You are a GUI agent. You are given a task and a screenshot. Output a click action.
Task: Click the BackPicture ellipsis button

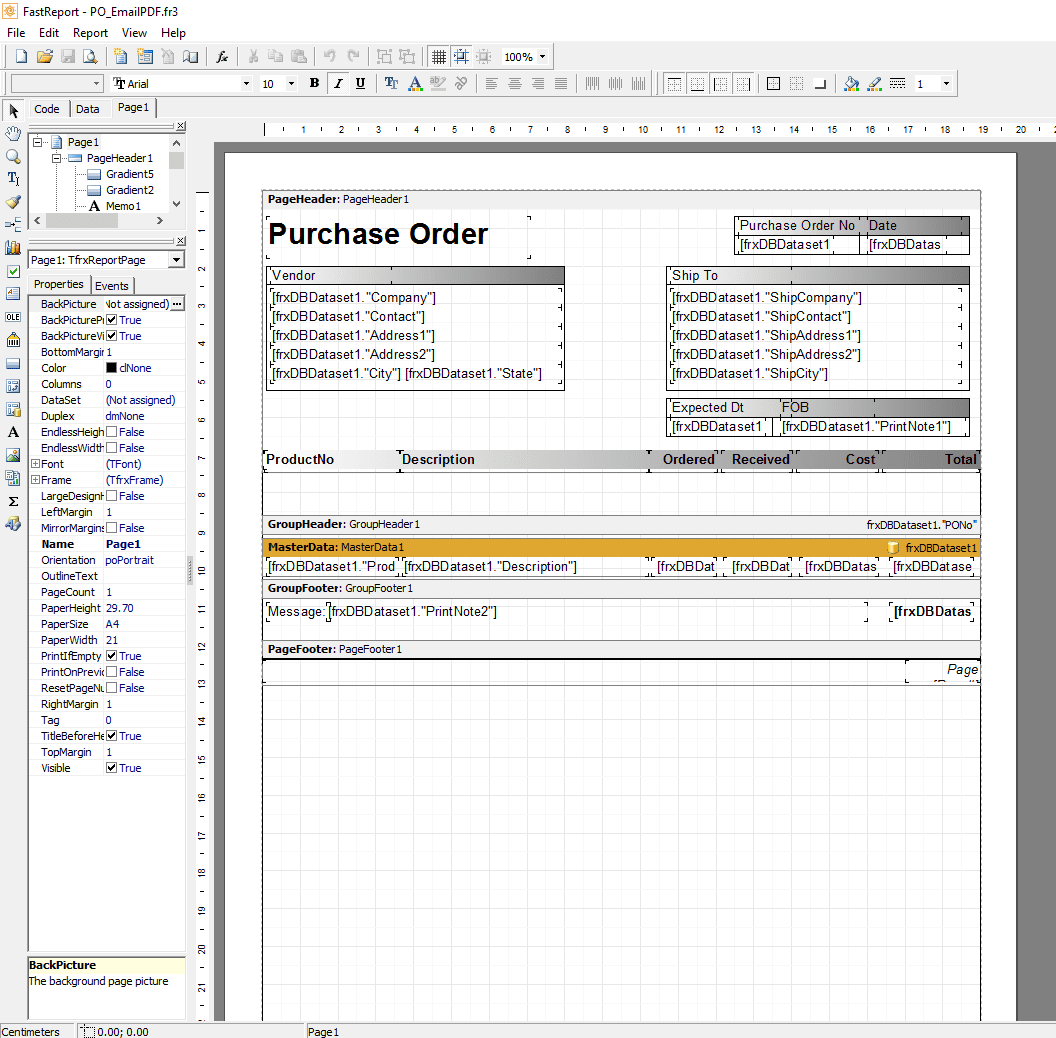click(177, 304)
